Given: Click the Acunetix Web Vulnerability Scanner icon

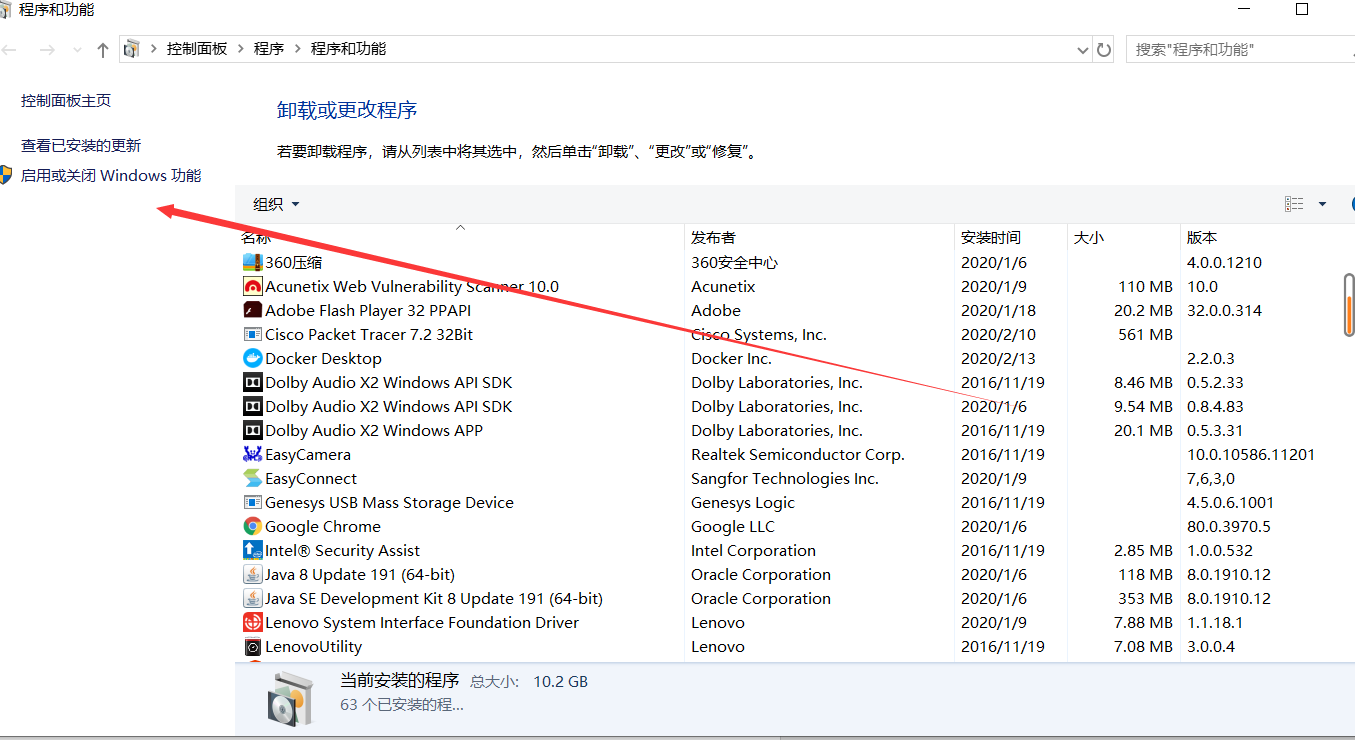Looking at the screenshot, I should (x=252, y=286).
